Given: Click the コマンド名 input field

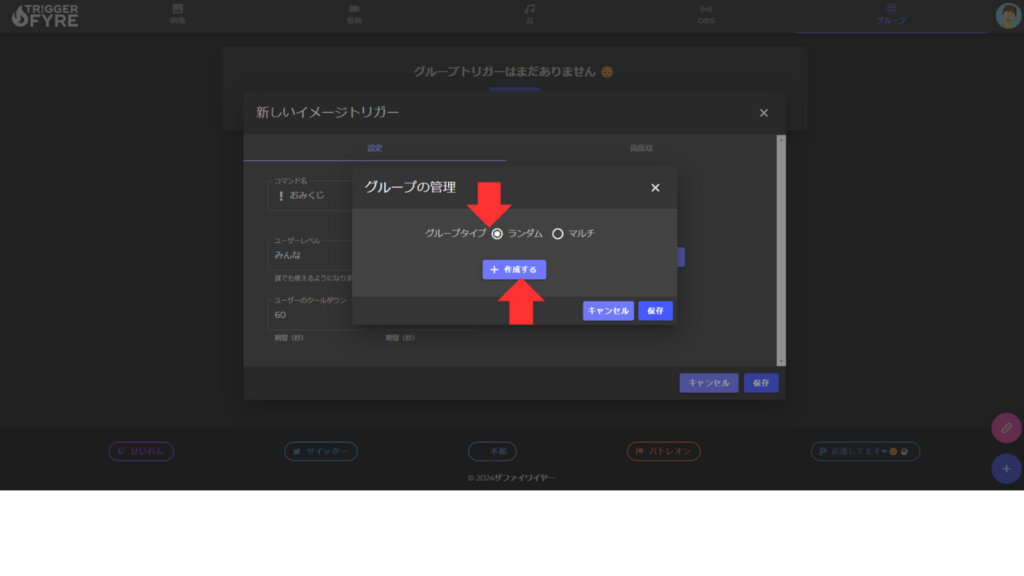Looking at the screenshot, I should [310, 195].
